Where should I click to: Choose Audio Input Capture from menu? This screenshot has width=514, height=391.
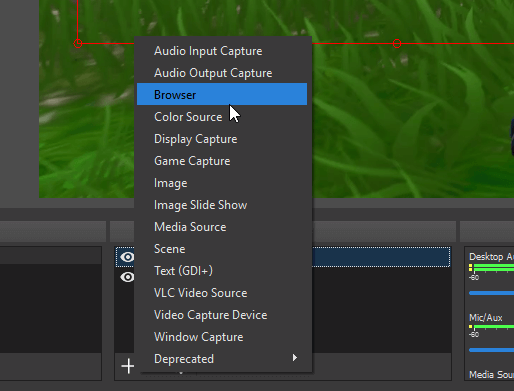[x=222, y=51]
